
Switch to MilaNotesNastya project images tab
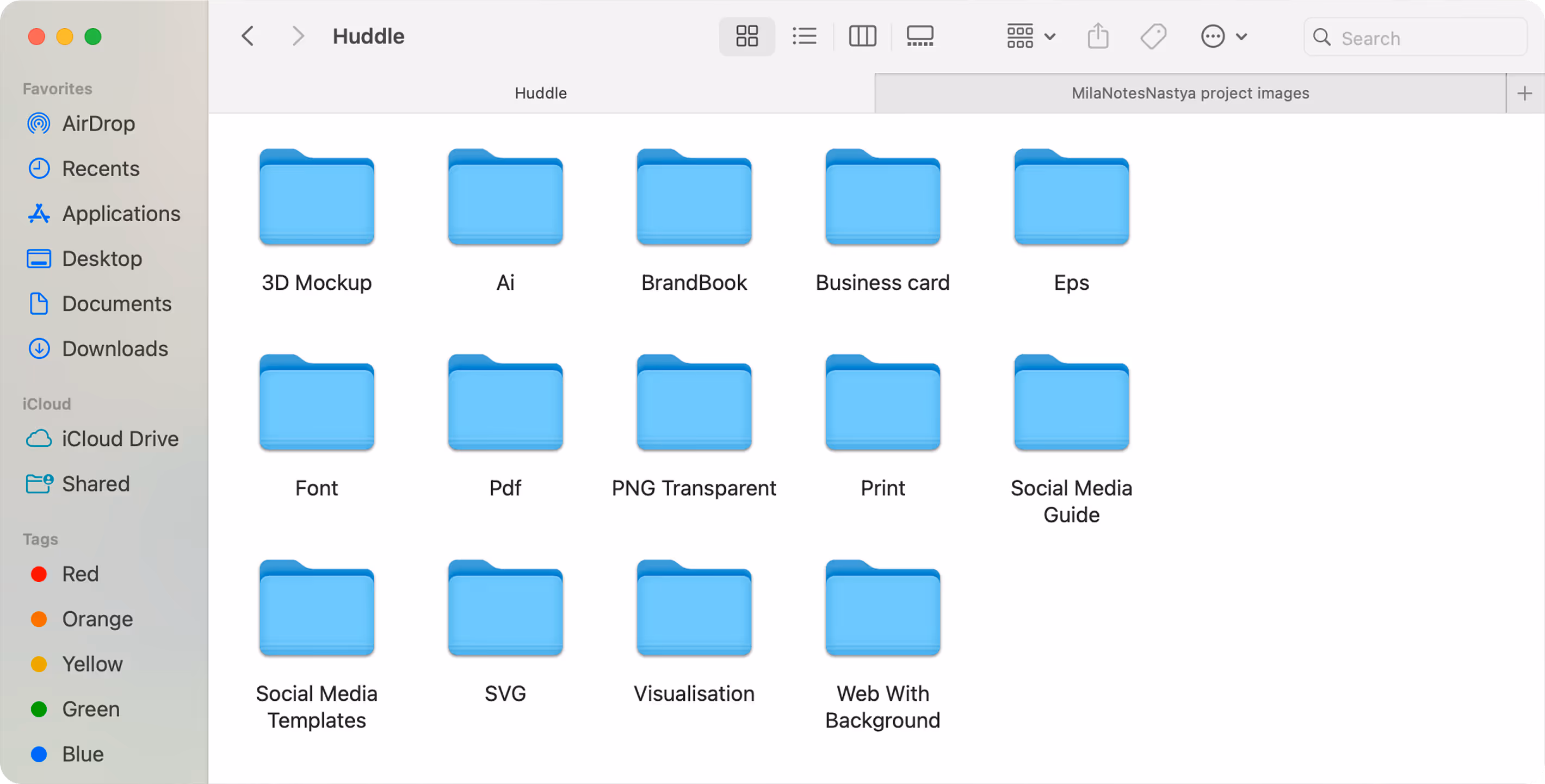pos(1190,93)
